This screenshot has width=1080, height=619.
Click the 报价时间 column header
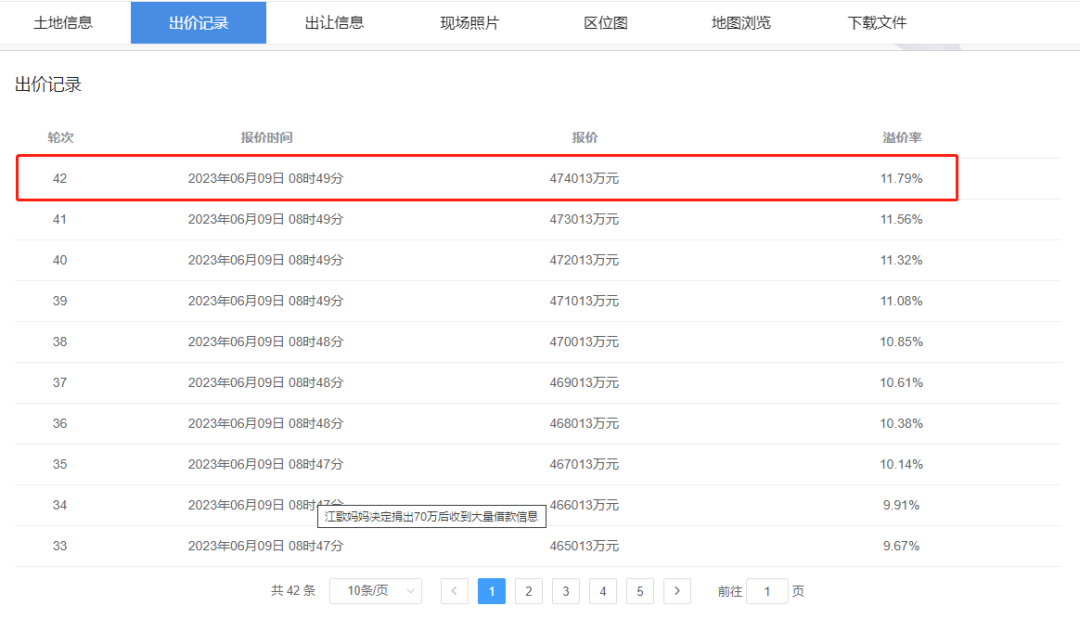point(266,138)
